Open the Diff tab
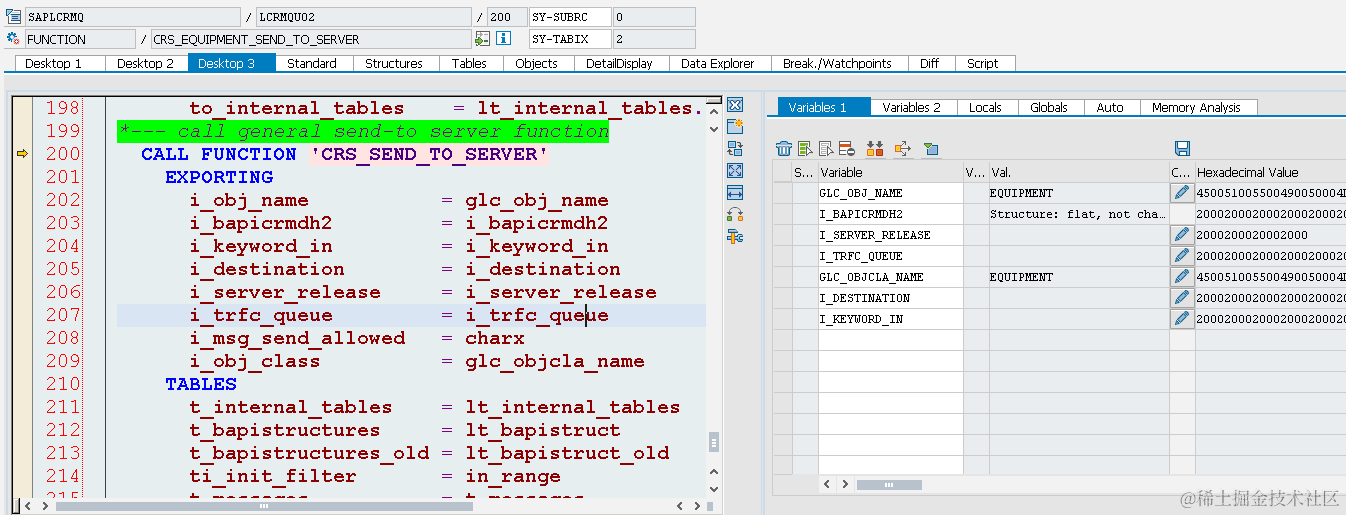The image size is (1346, 515). tap(930, 63)
